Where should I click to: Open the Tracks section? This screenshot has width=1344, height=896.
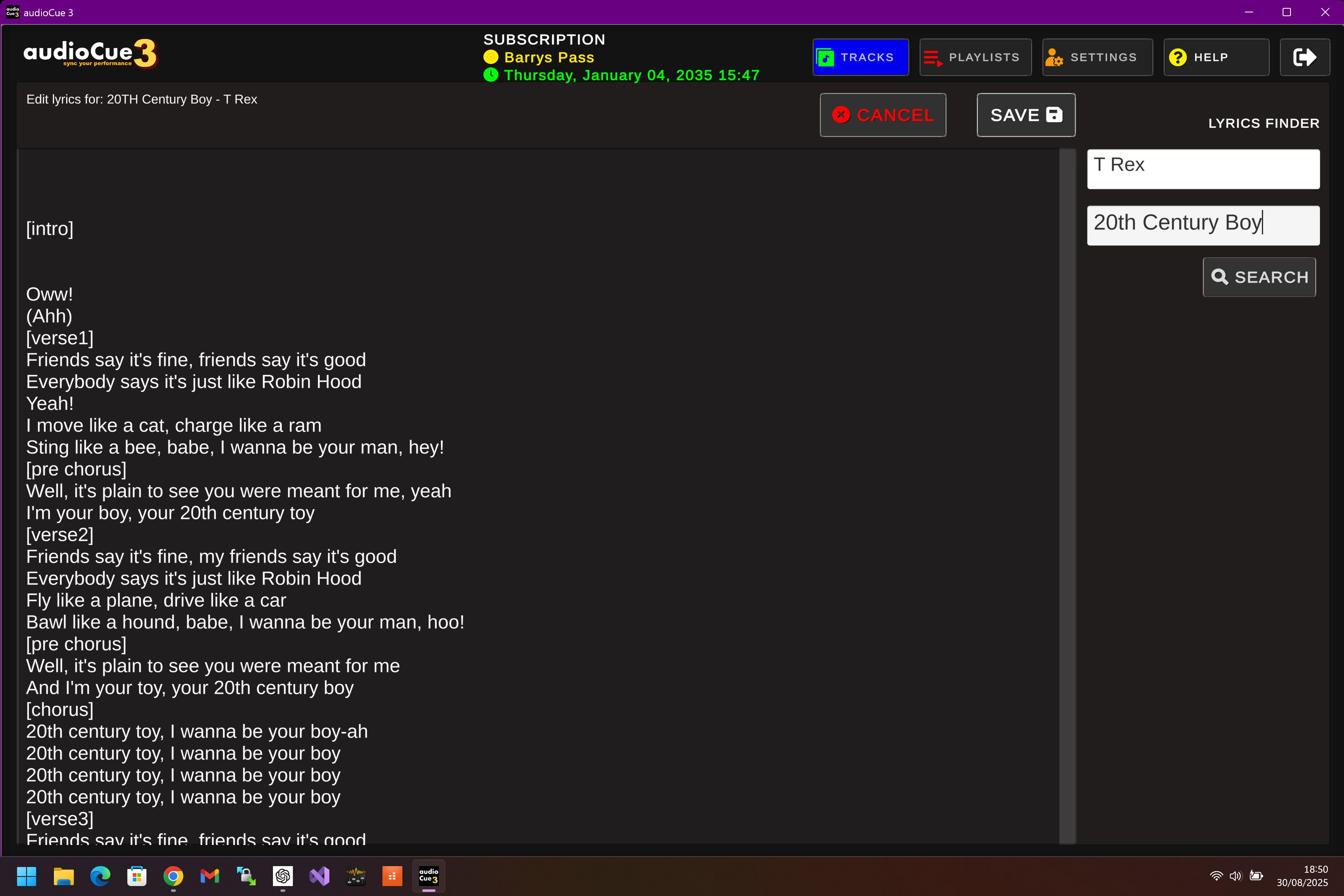(860, 57)
